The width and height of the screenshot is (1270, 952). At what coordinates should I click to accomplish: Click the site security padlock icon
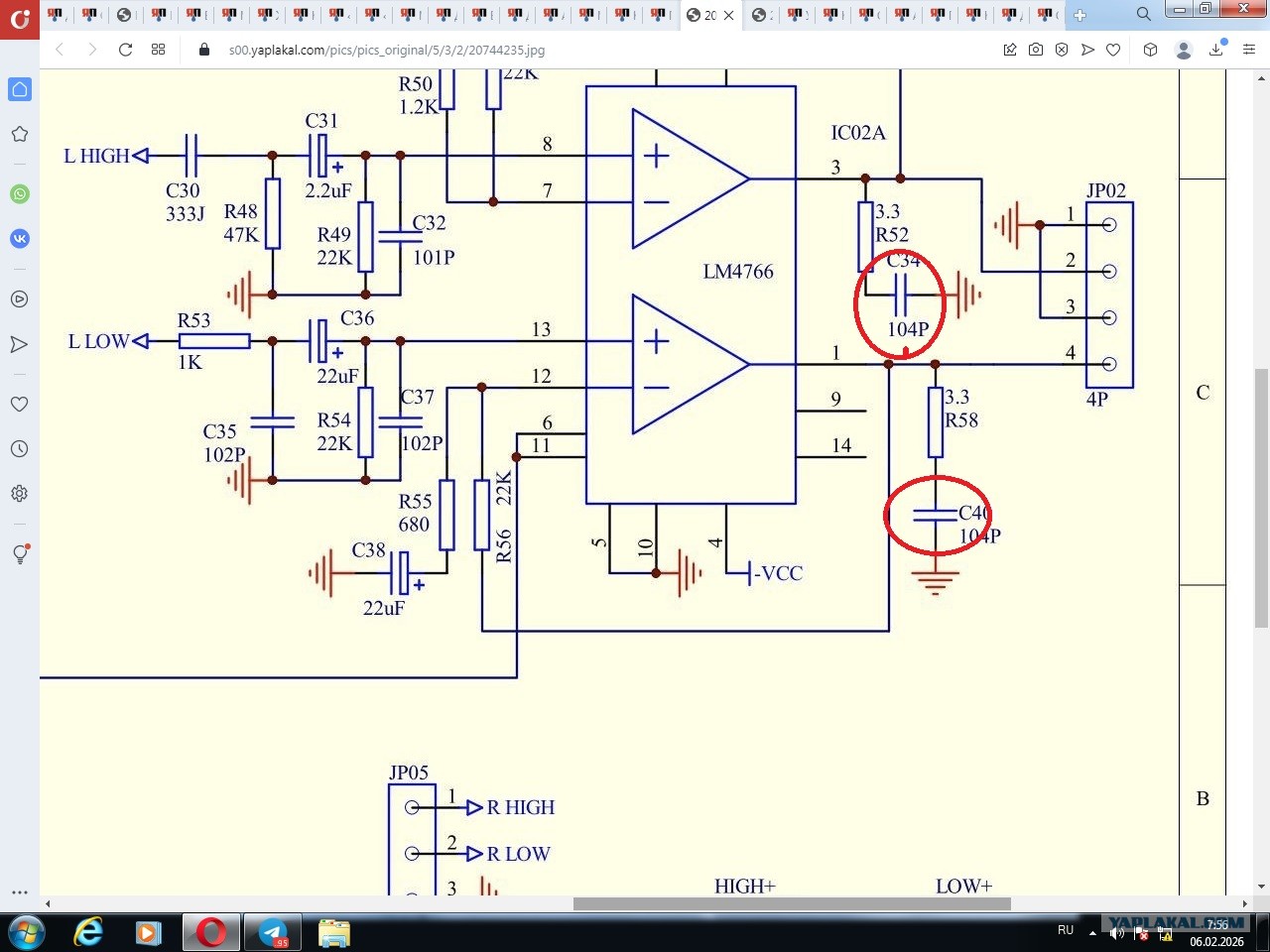tap(204, 50)
